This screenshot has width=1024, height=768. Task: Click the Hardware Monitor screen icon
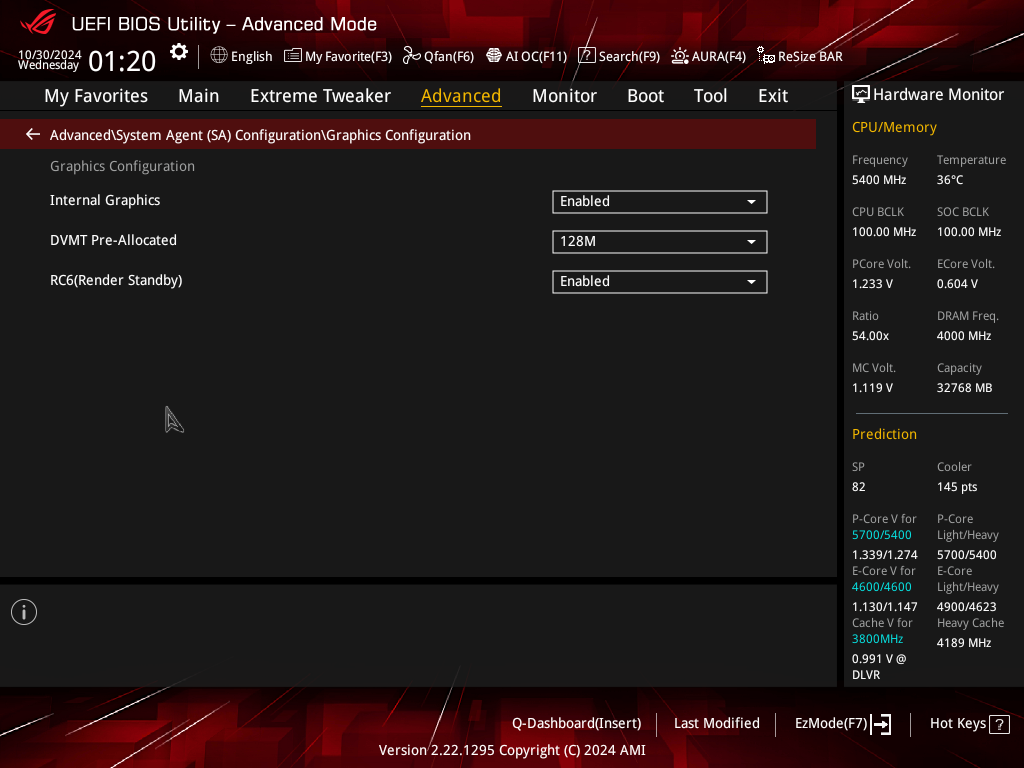coord(861,95)
